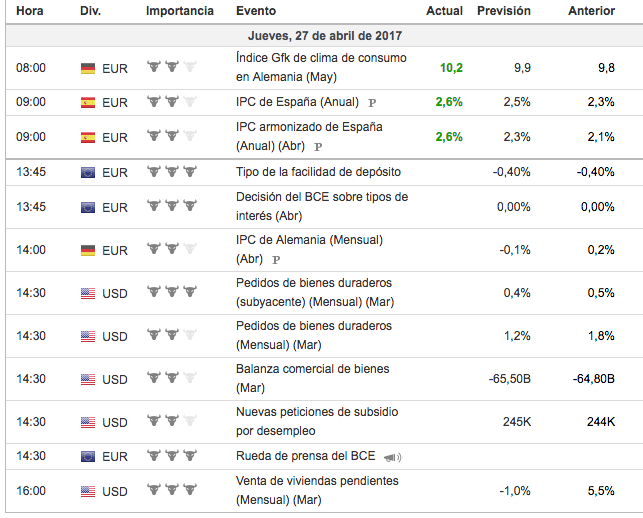This screenshot has width=643, height=518.
Task: Click the P icon next to IPC de Alemania (Abr)
Action: tap(276, 259)
